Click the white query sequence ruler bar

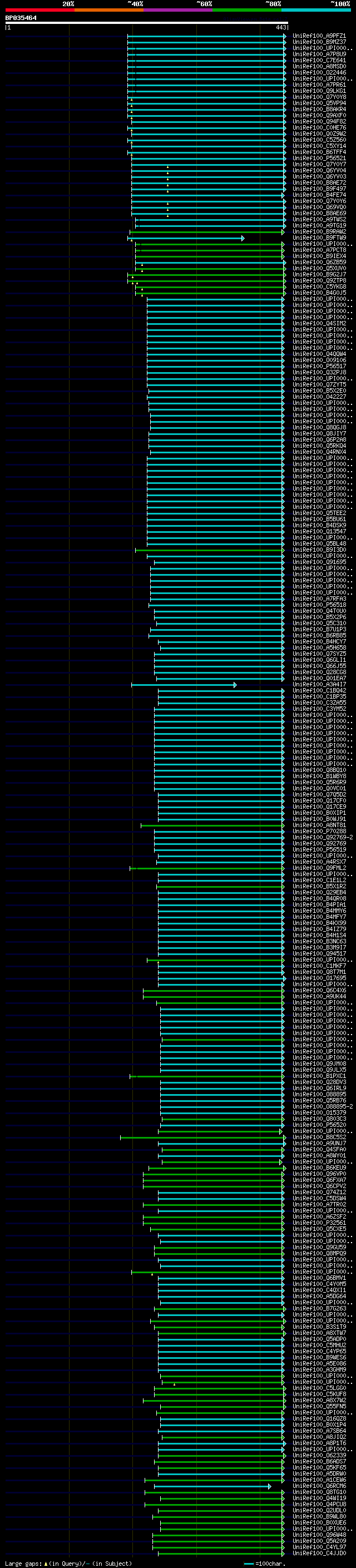coord(147,23)
